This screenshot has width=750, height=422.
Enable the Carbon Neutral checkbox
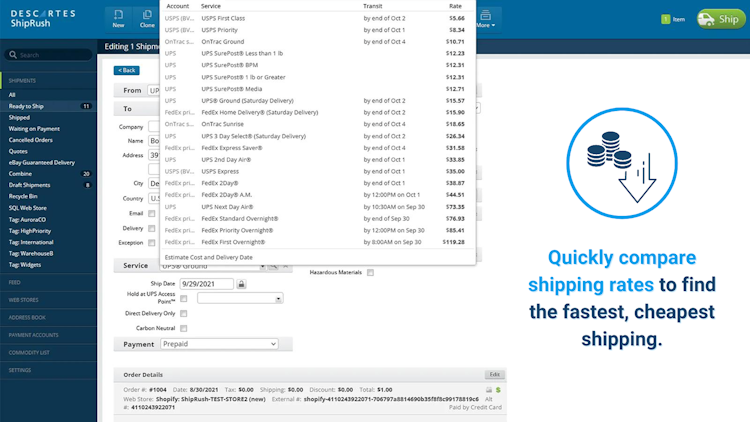click(184, 329)
